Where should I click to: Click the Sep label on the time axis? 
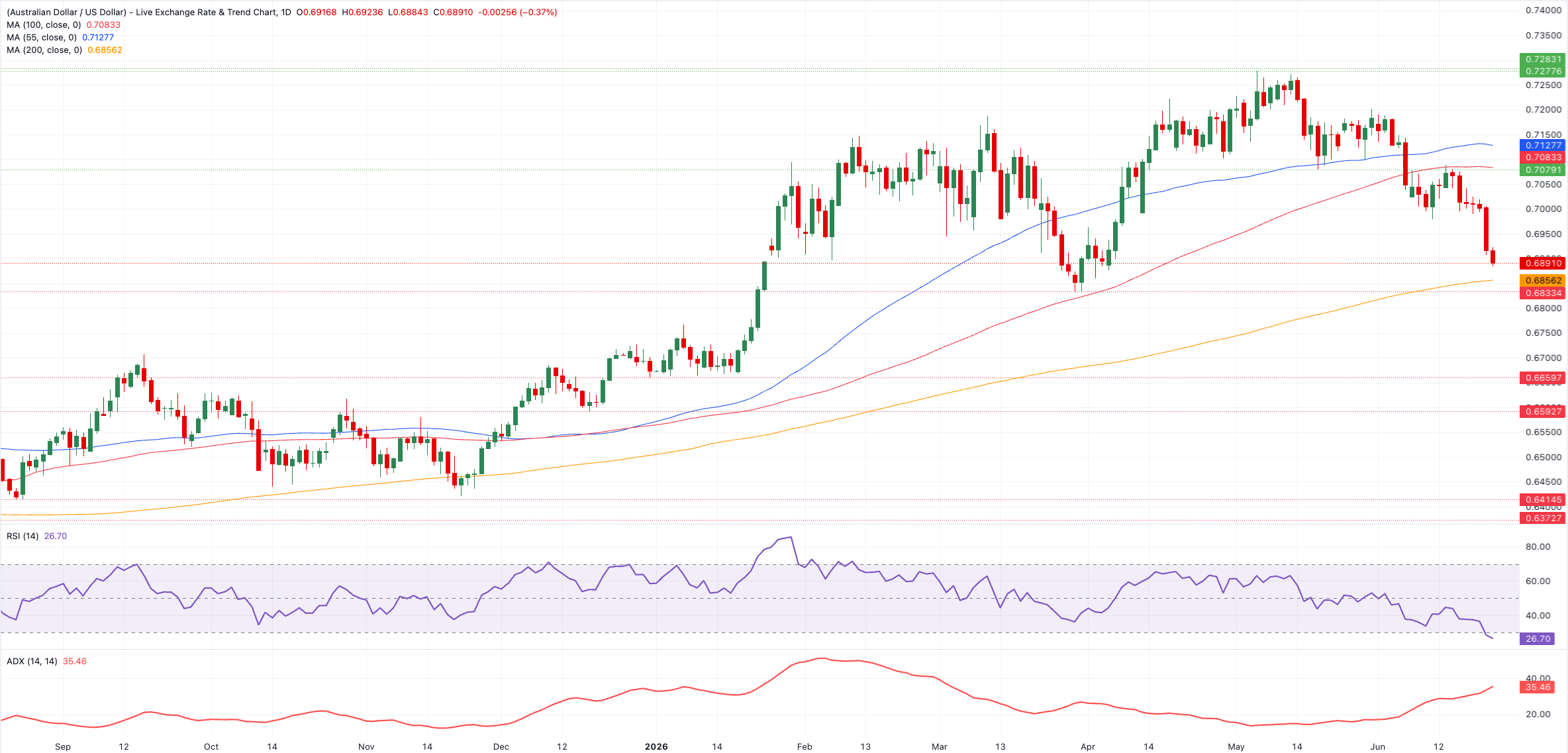pos(63,746)
